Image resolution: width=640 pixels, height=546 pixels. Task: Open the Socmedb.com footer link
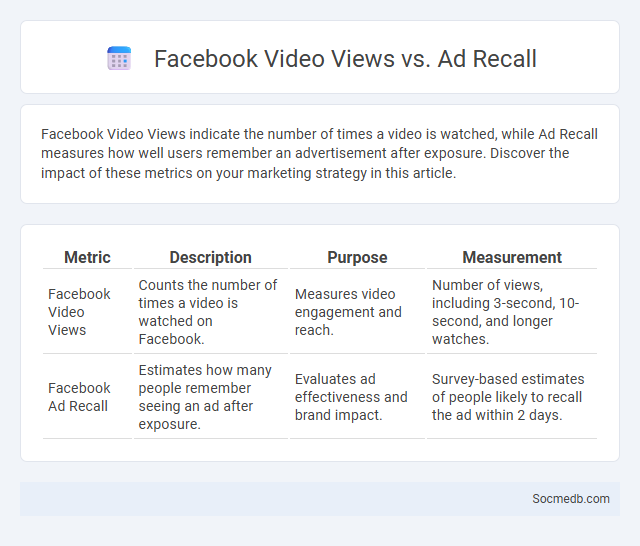pyautogui.click(x=571, y=499)
